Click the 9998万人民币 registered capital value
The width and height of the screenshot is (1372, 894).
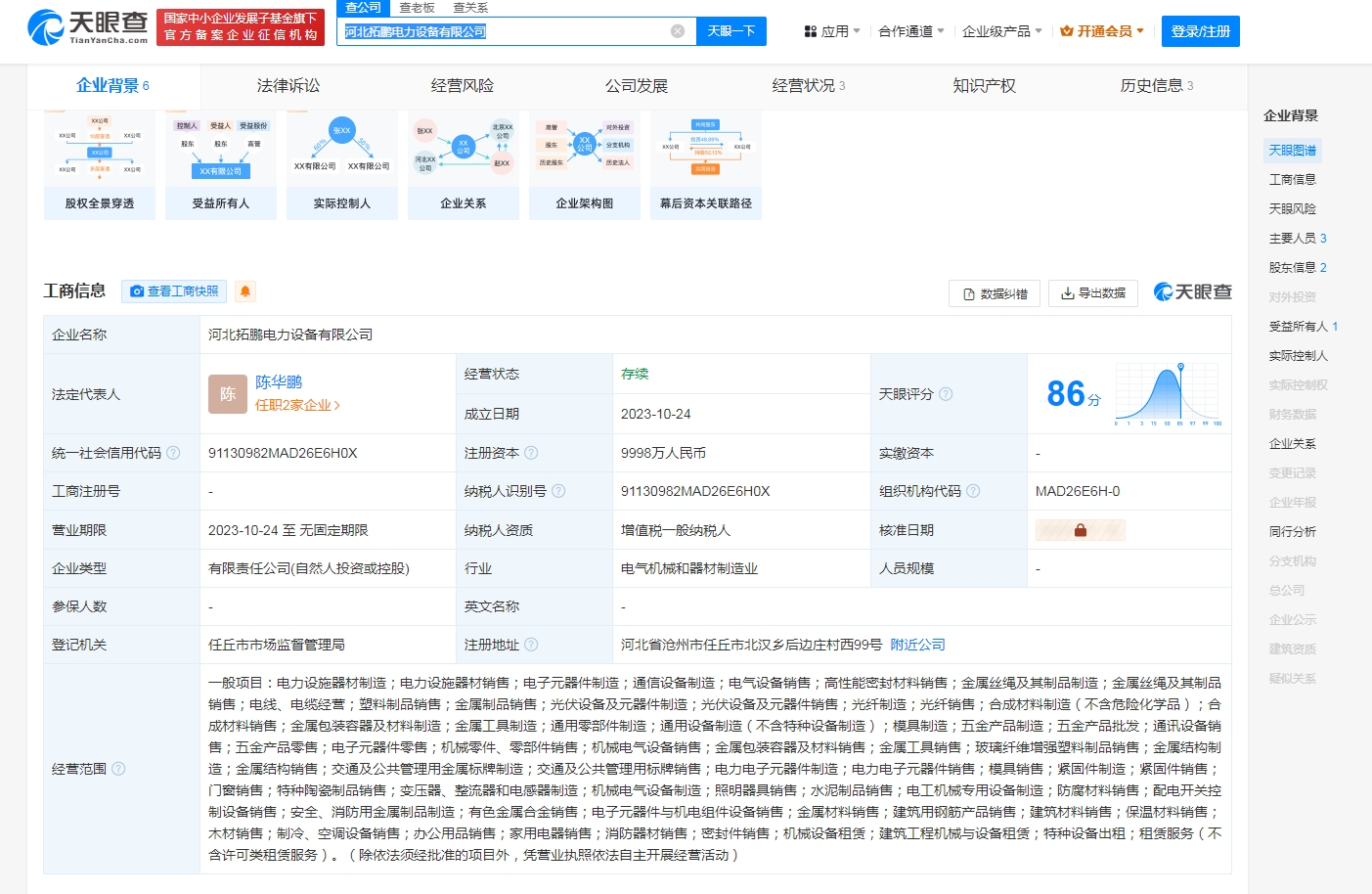(x=663, y=453)
